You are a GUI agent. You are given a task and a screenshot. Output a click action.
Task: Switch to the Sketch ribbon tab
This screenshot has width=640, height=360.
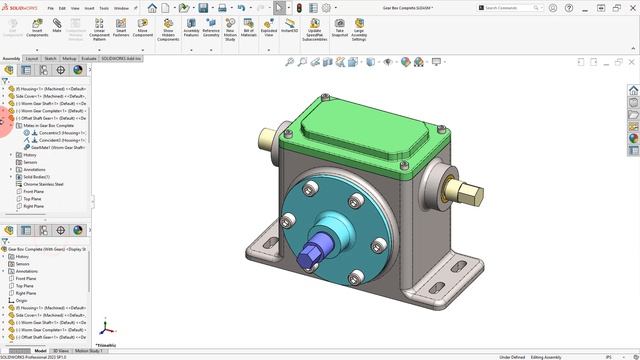click(x=50, y=59)
